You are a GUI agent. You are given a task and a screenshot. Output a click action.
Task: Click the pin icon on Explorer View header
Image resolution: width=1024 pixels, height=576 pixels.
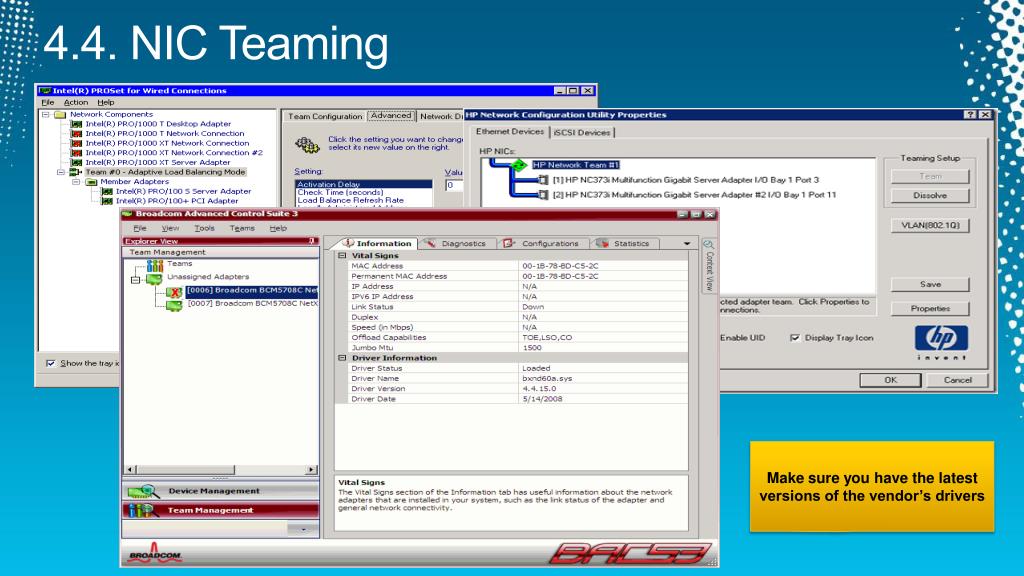pos(312,241)
